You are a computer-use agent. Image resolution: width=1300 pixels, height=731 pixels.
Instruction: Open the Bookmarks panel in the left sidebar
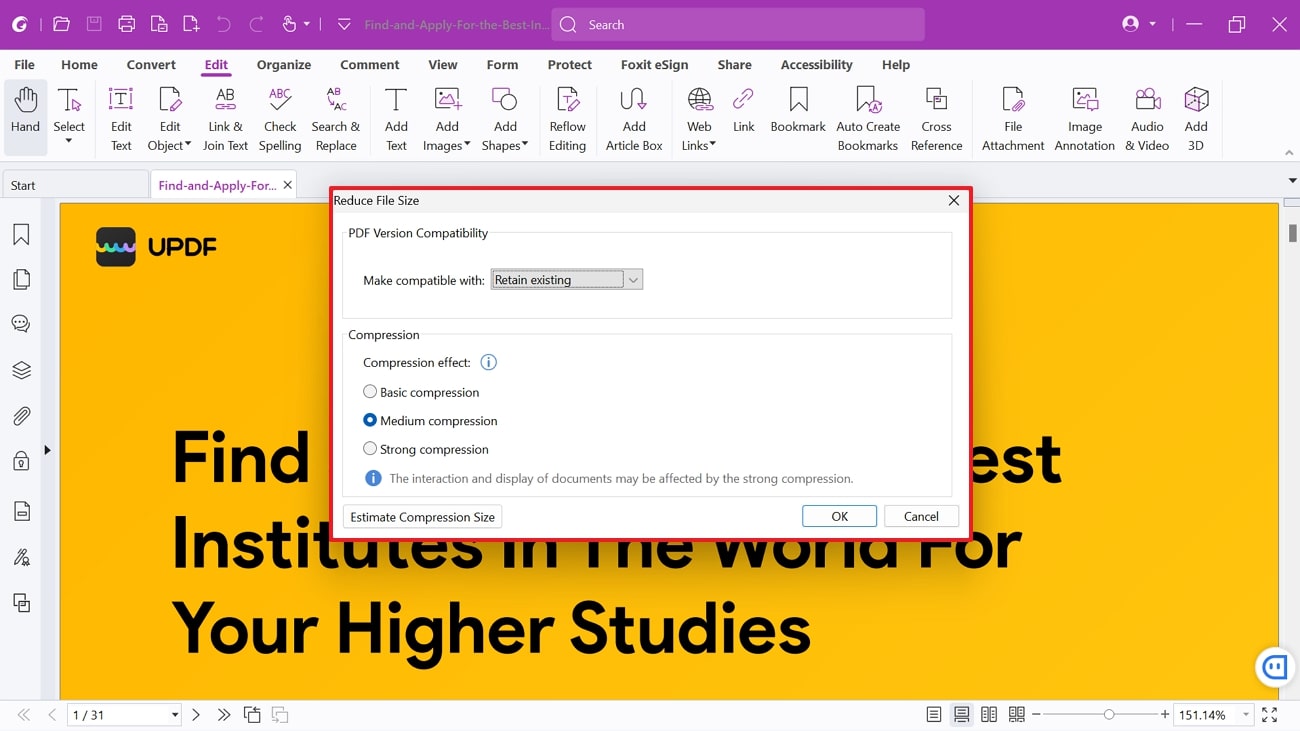click(21, 233)
